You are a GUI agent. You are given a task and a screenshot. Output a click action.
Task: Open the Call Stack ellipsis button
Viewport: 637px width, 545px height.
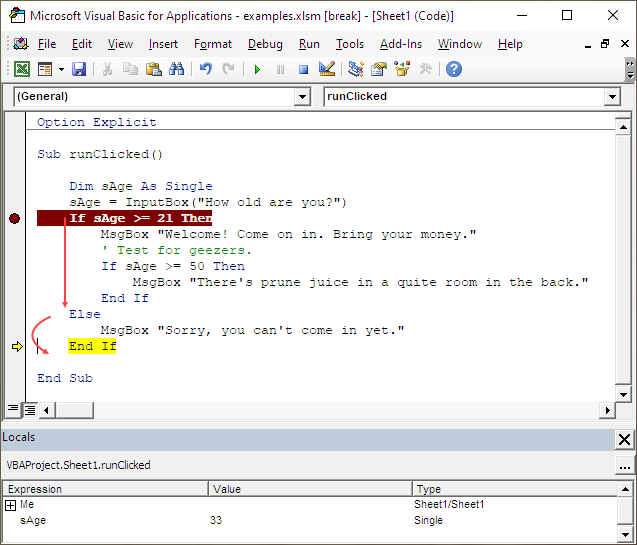point(624,466)
